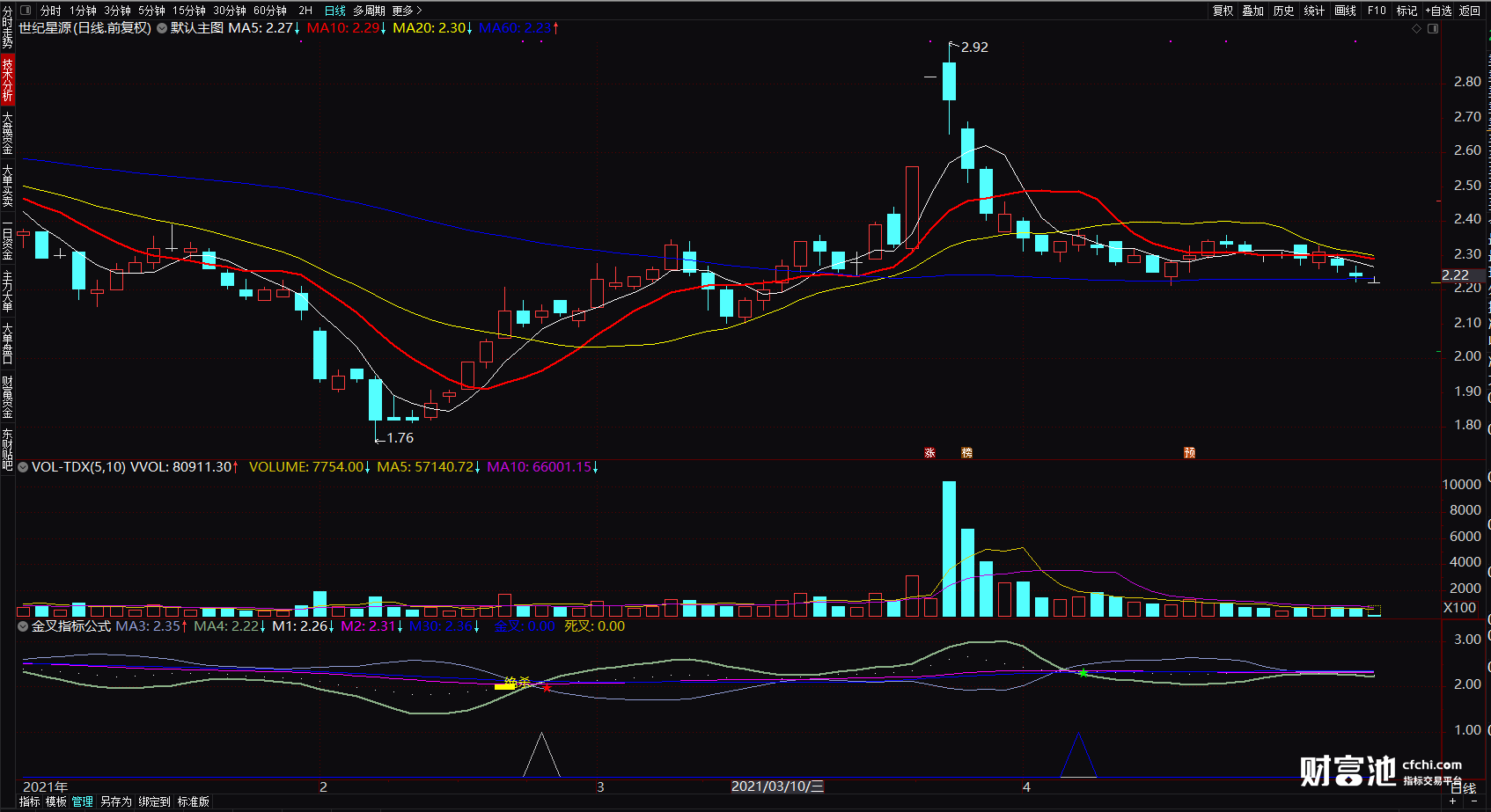Add stock via +自选

1438,11
